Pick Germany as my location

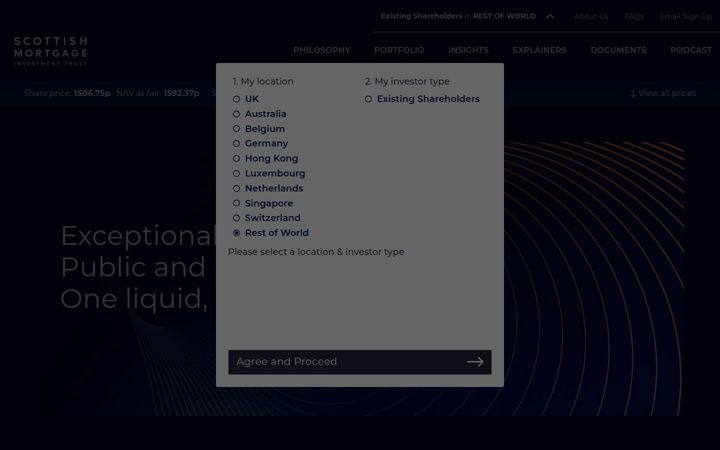(x=236, y=144)
